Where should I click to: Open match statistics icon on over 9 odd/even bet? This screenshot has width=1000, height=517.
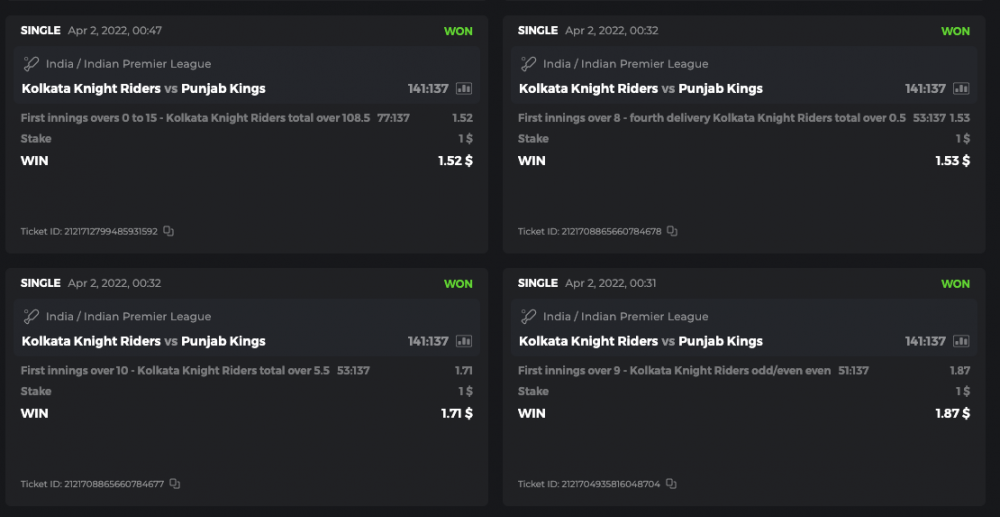coord(961,341)
